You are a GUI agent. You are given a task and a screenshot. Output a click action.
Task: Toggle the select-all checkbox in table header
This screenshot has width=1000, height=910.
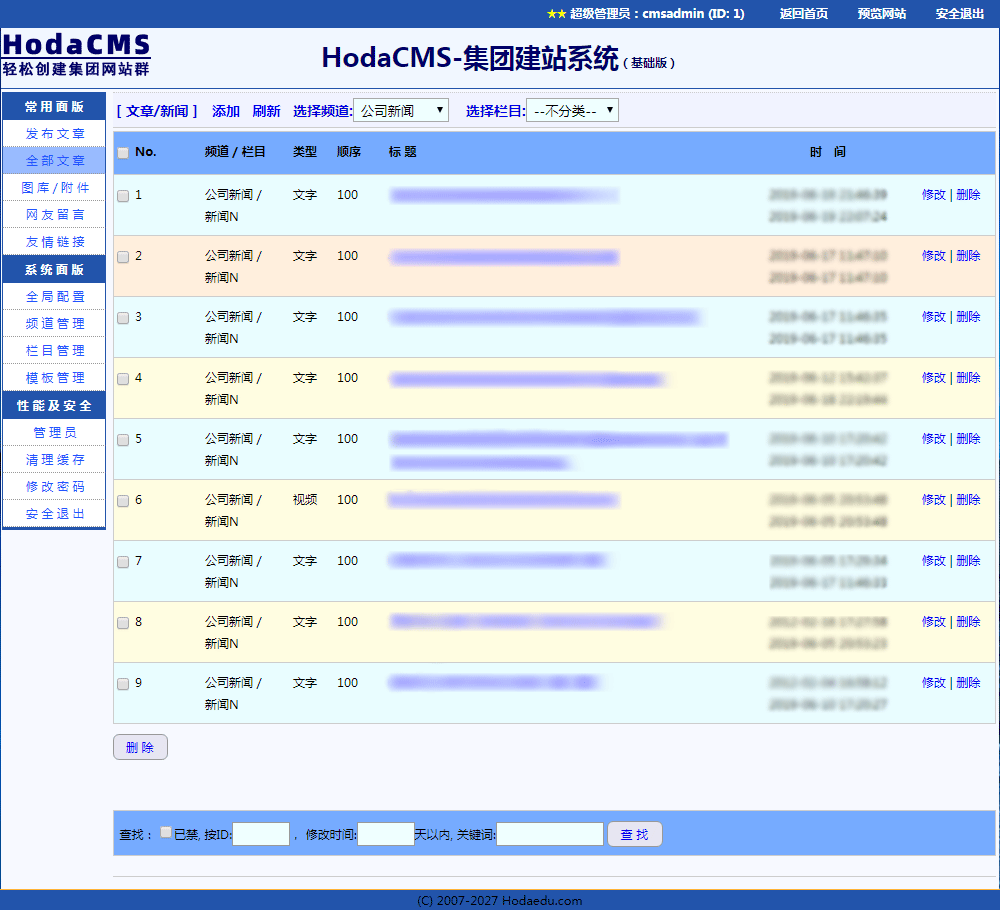[x=123, y=152]
